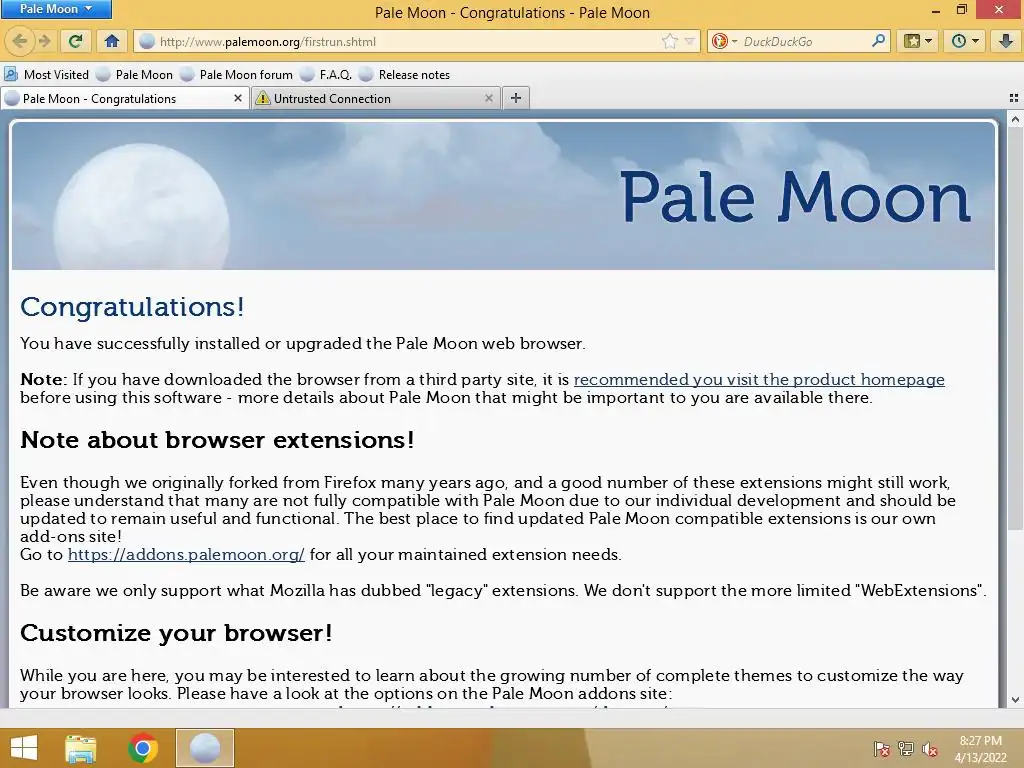Open the tab groups grid icon
This screenshot has width=1024, height=768.
[1014, 98]
